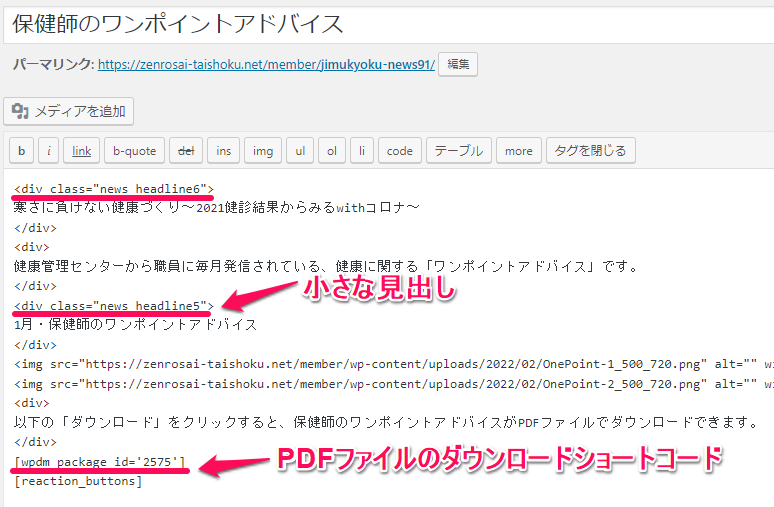The image size is (774, 507).
Task: Click the 編集 button beside the permalink
Action: (x=458, y=64)
